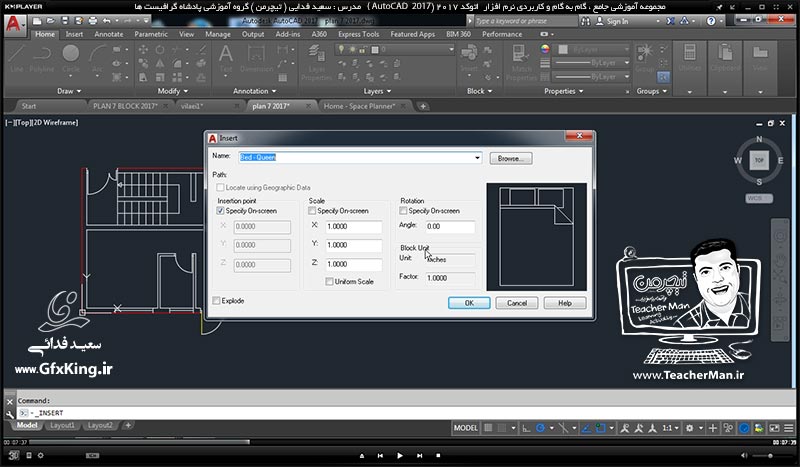Expand the Layers panel
This screenshot has height=467, width=800.
click(378, 91)
